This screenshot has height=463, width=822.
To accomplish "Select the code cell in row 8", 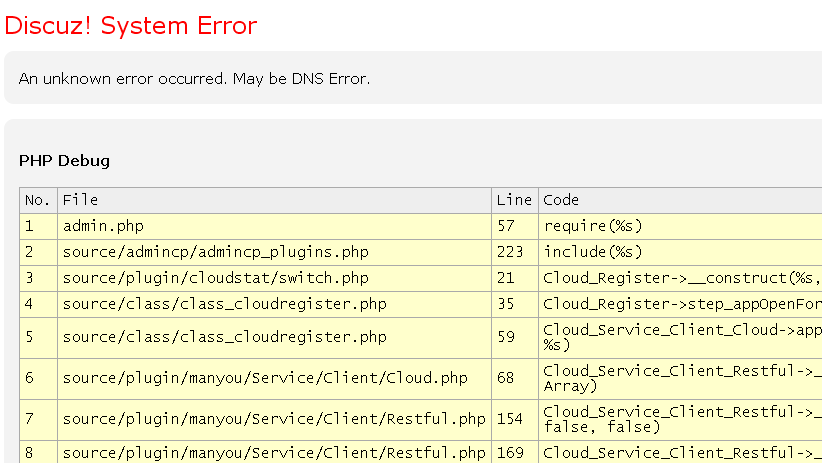I will pos(680,452).
